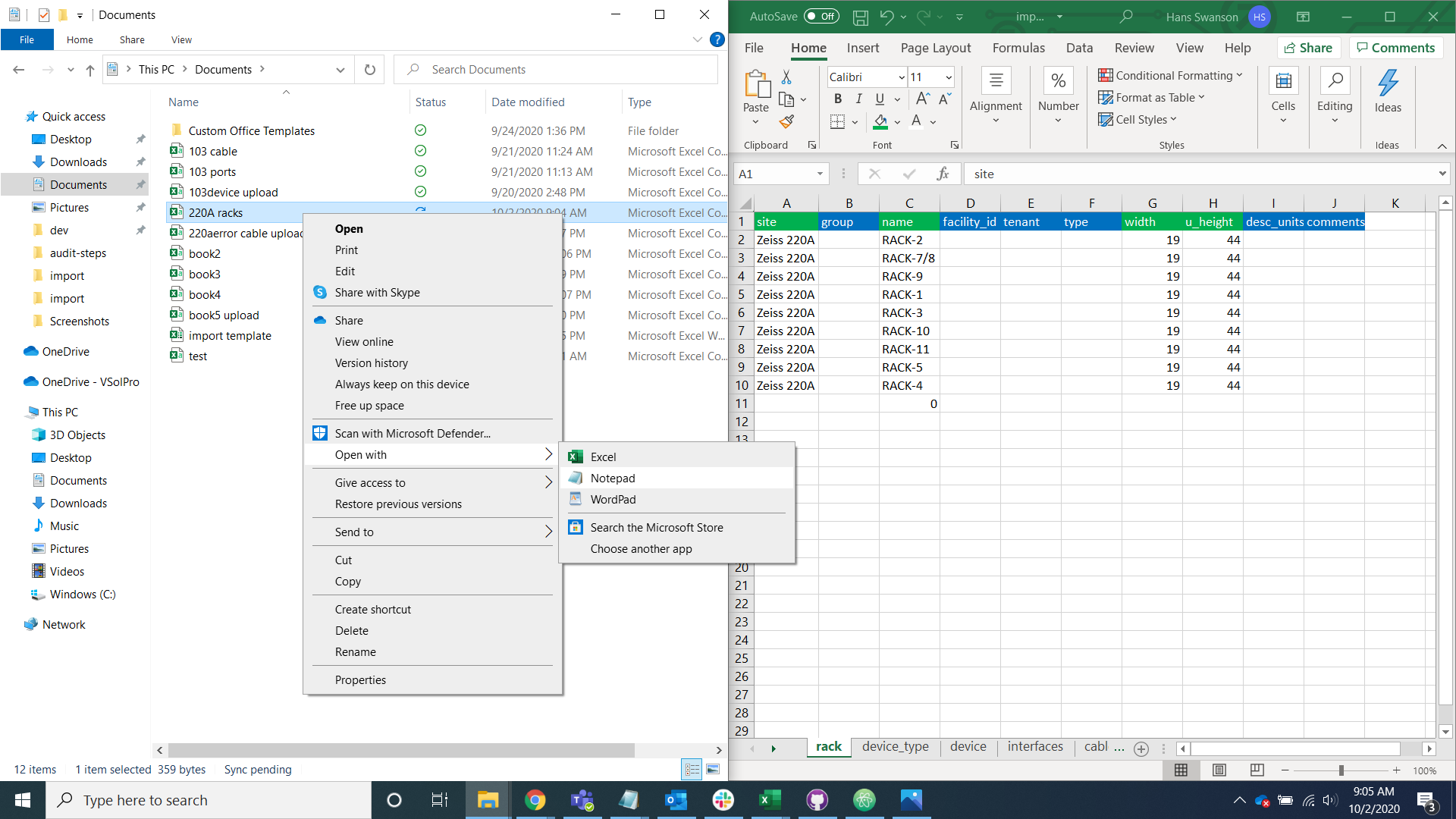1456x819 pixels.
Task: Click the Page Layout view icon in status bar
Action: pos(1219,770)
